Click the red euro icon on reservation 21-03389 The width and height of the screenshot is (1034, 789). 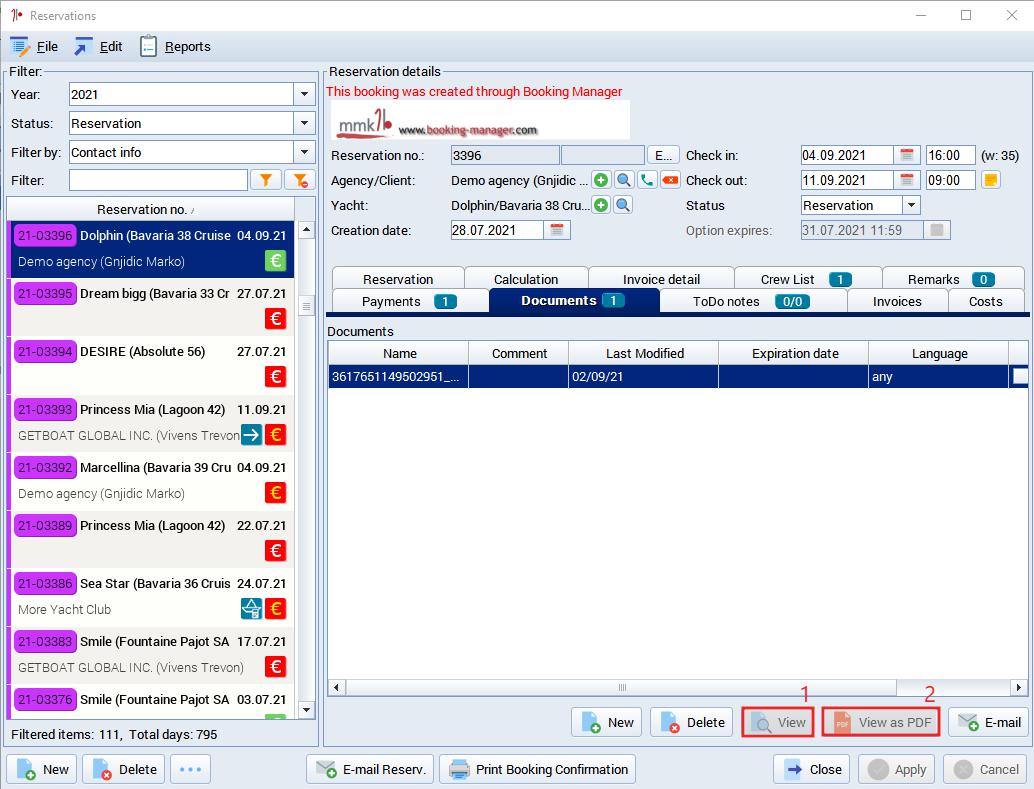click(276, 551)
